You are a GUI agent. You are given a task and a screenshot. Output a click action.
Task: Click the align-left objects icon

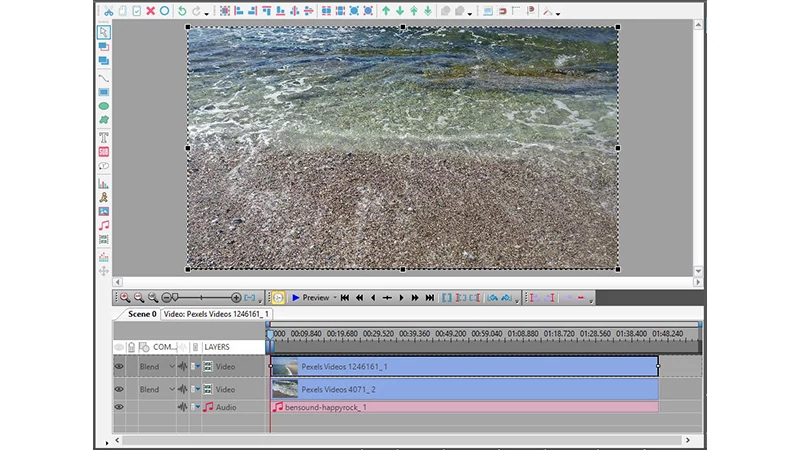coord(239,11)
